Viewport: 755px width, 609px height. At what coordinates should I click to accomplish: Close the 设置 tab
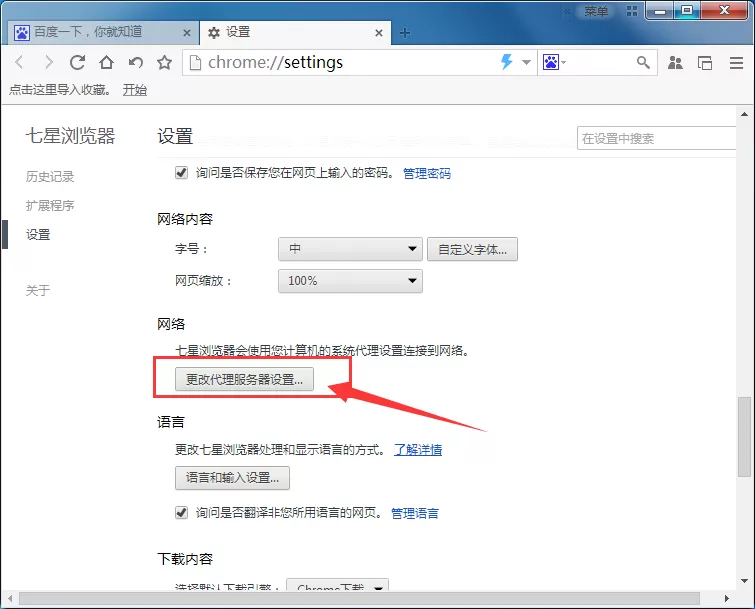click(x=379, y=33)
